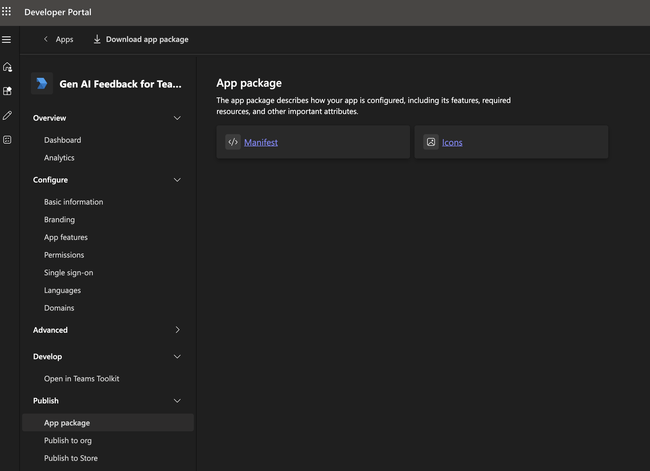
Task: Select Open in Teams Toolkit
Action: 82,379
